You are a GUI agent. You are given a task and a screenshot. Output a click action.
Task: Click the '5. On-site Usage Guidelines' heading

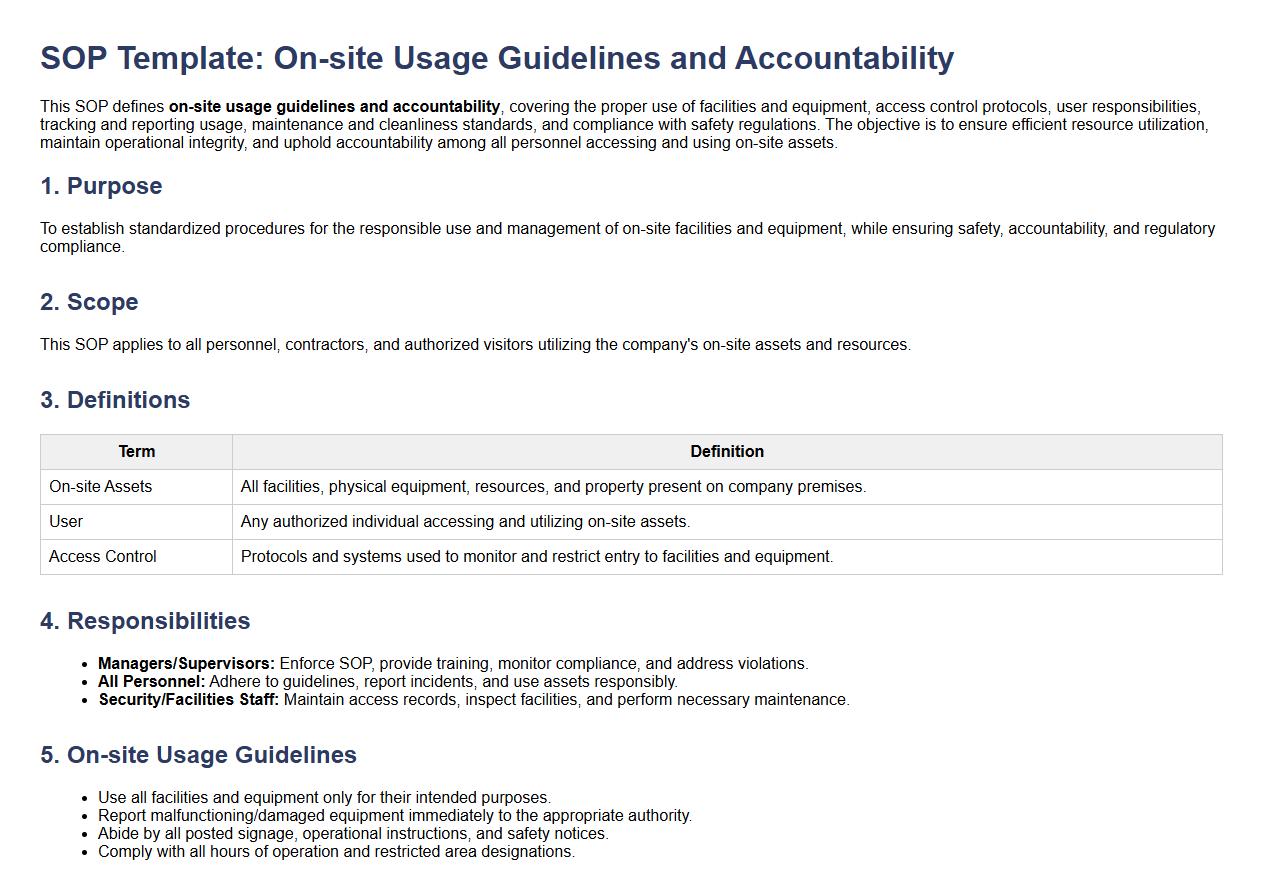(x=198, y=755)
